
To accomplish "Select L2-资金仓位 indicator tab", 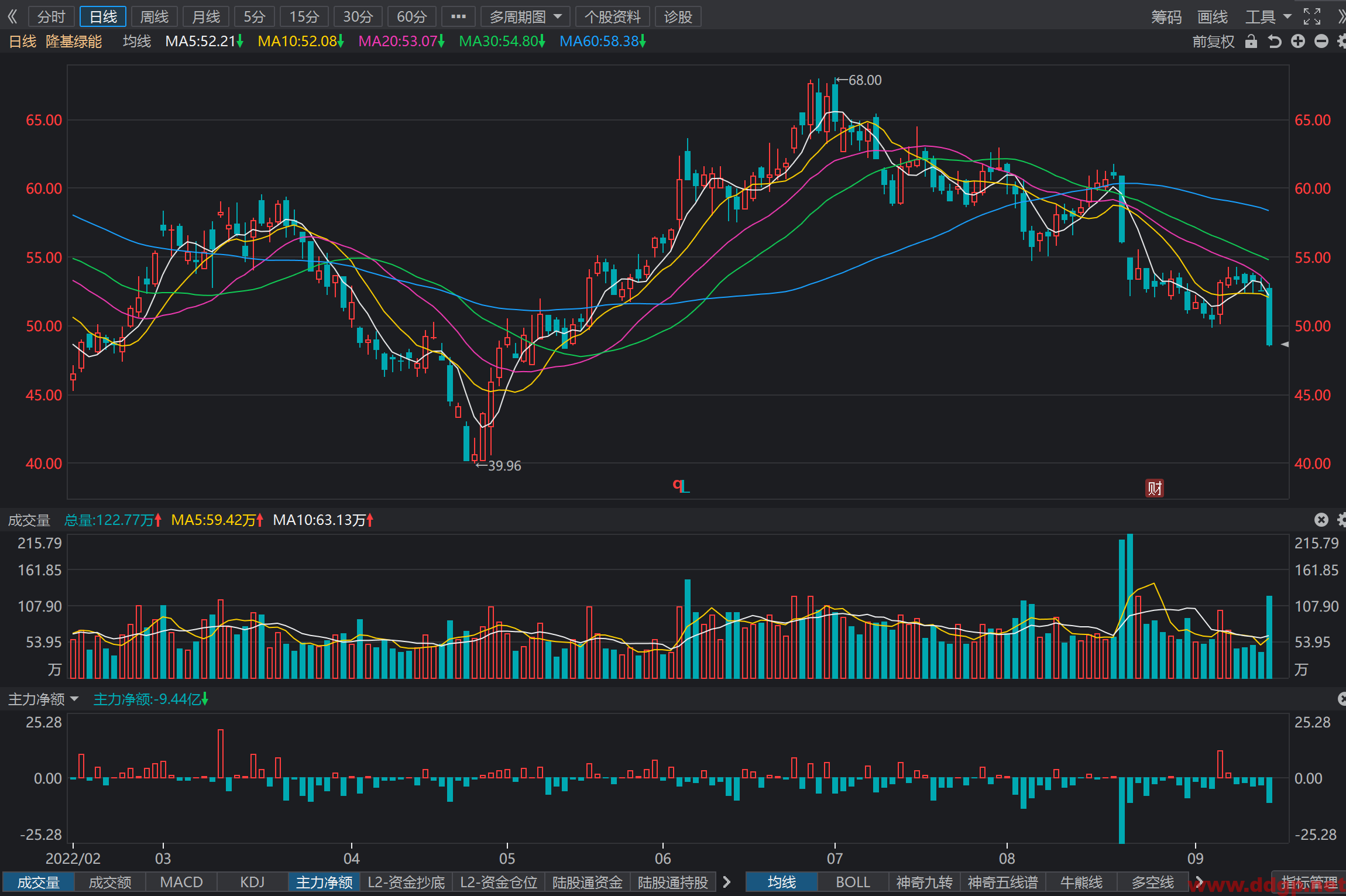I will [499, 882].
